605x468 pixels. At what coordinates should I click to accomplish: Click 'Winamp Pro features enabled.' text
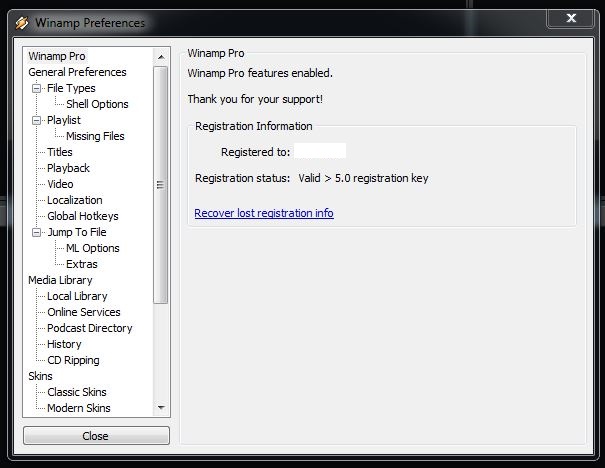(260, 73)
